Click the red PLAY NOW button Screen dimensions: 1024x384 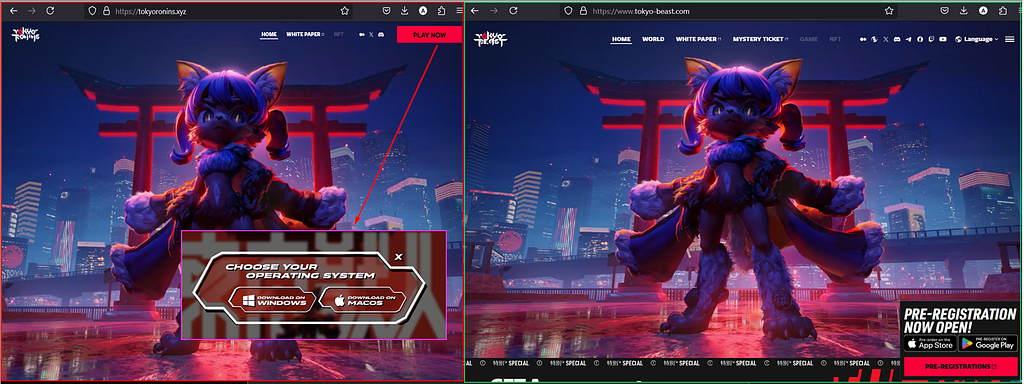point(429,35)
